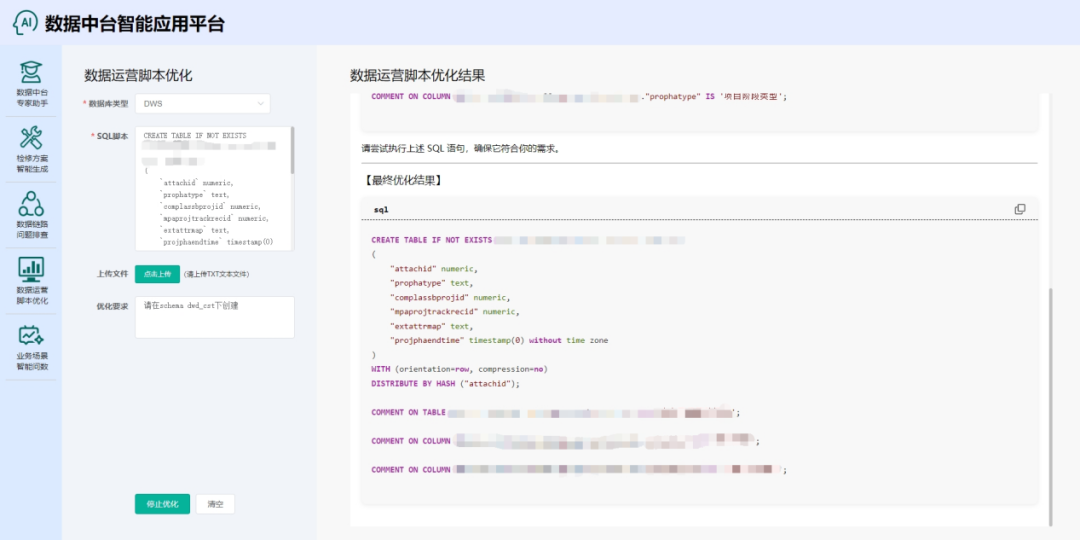
Task: Click the COMMENT ON TABLE line
Action: [555, 413]
